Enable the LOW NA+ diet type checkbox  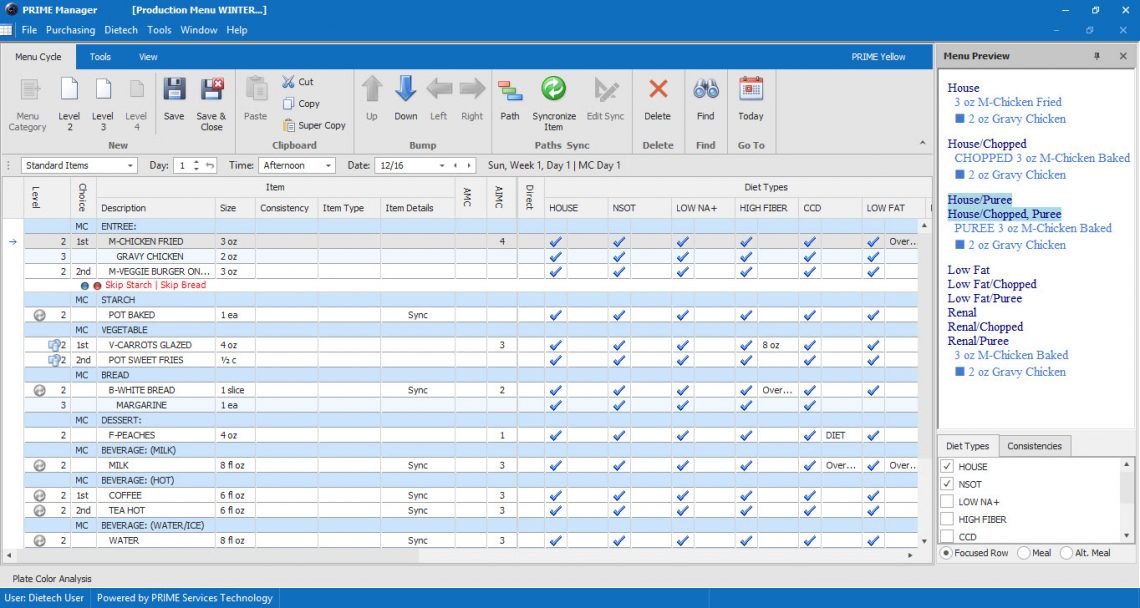[947, 502]
